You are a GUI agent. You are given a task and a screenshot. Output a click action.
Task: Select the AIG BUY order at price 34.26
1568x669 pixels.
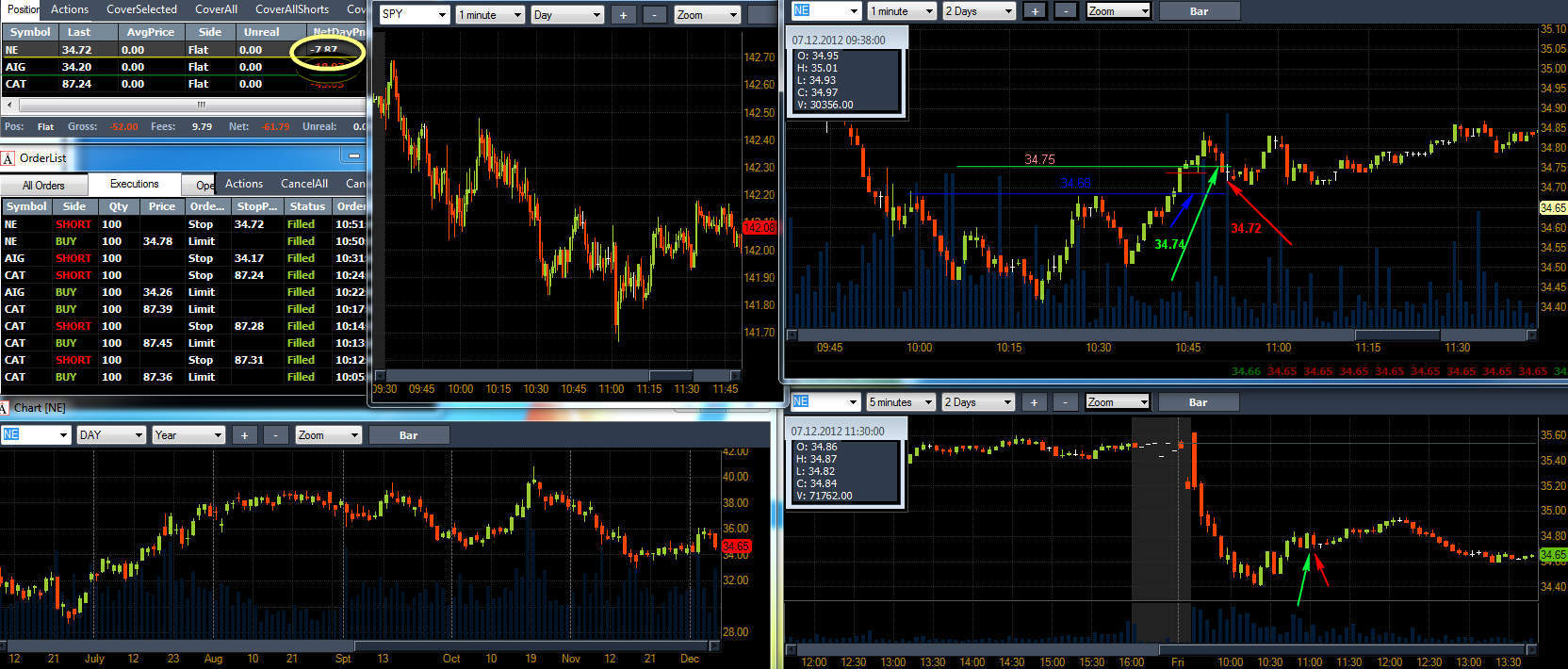click(183, 292)
